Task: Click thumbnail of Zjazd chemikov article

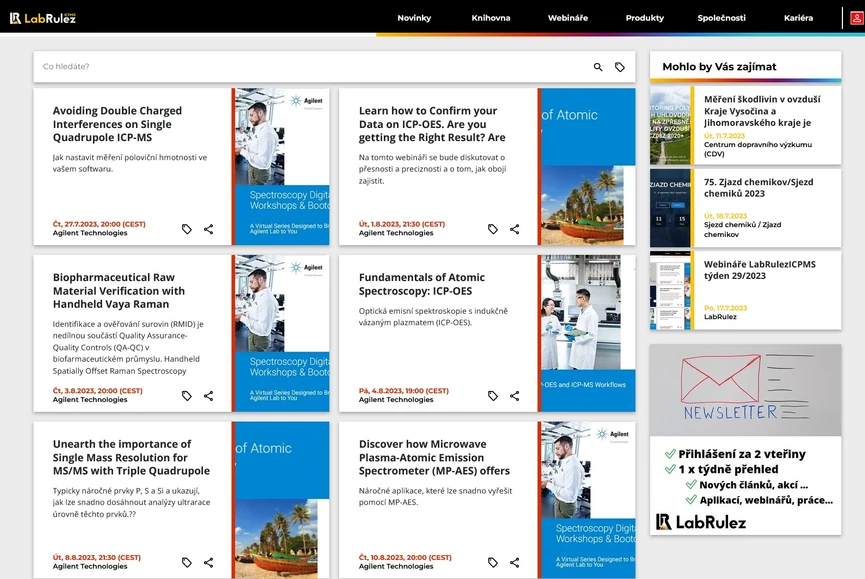Action: (671, 208)
